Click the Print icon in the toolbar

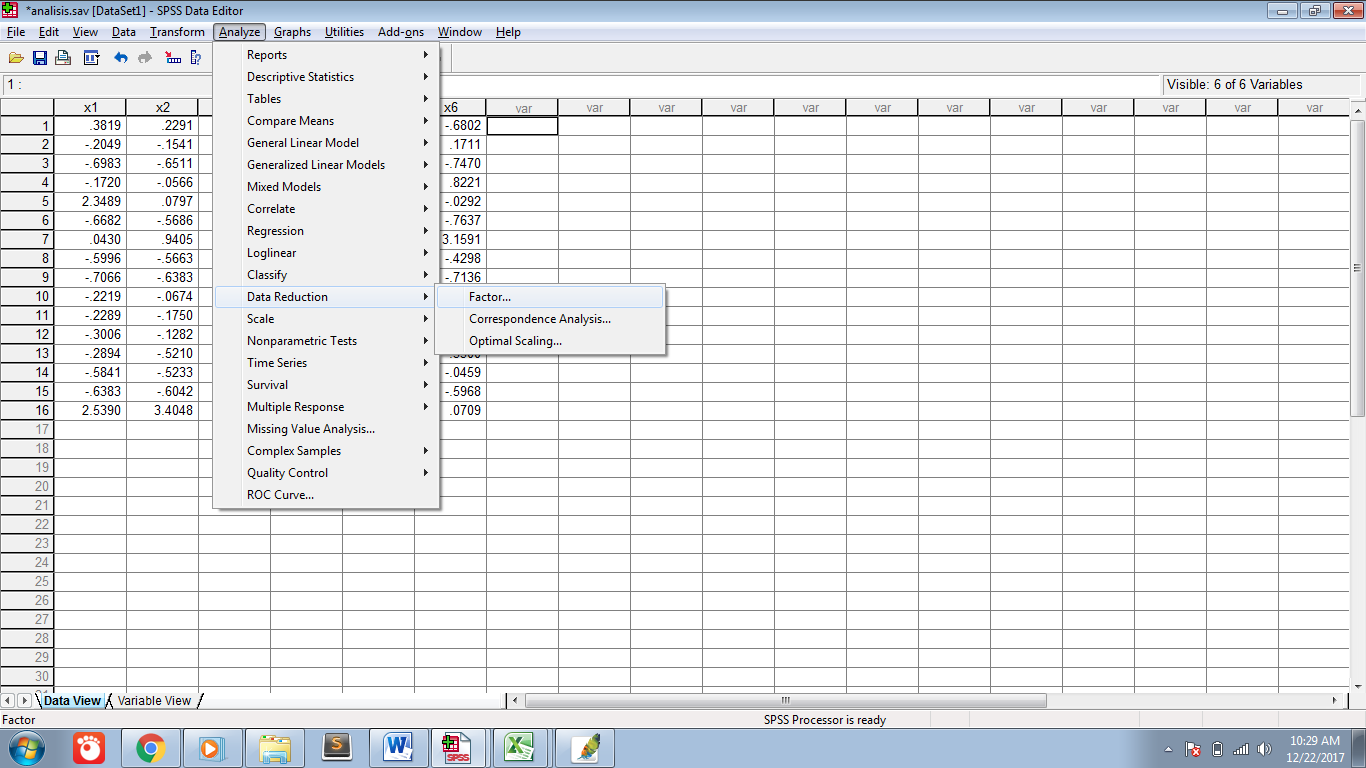click(x=63, y=58)
